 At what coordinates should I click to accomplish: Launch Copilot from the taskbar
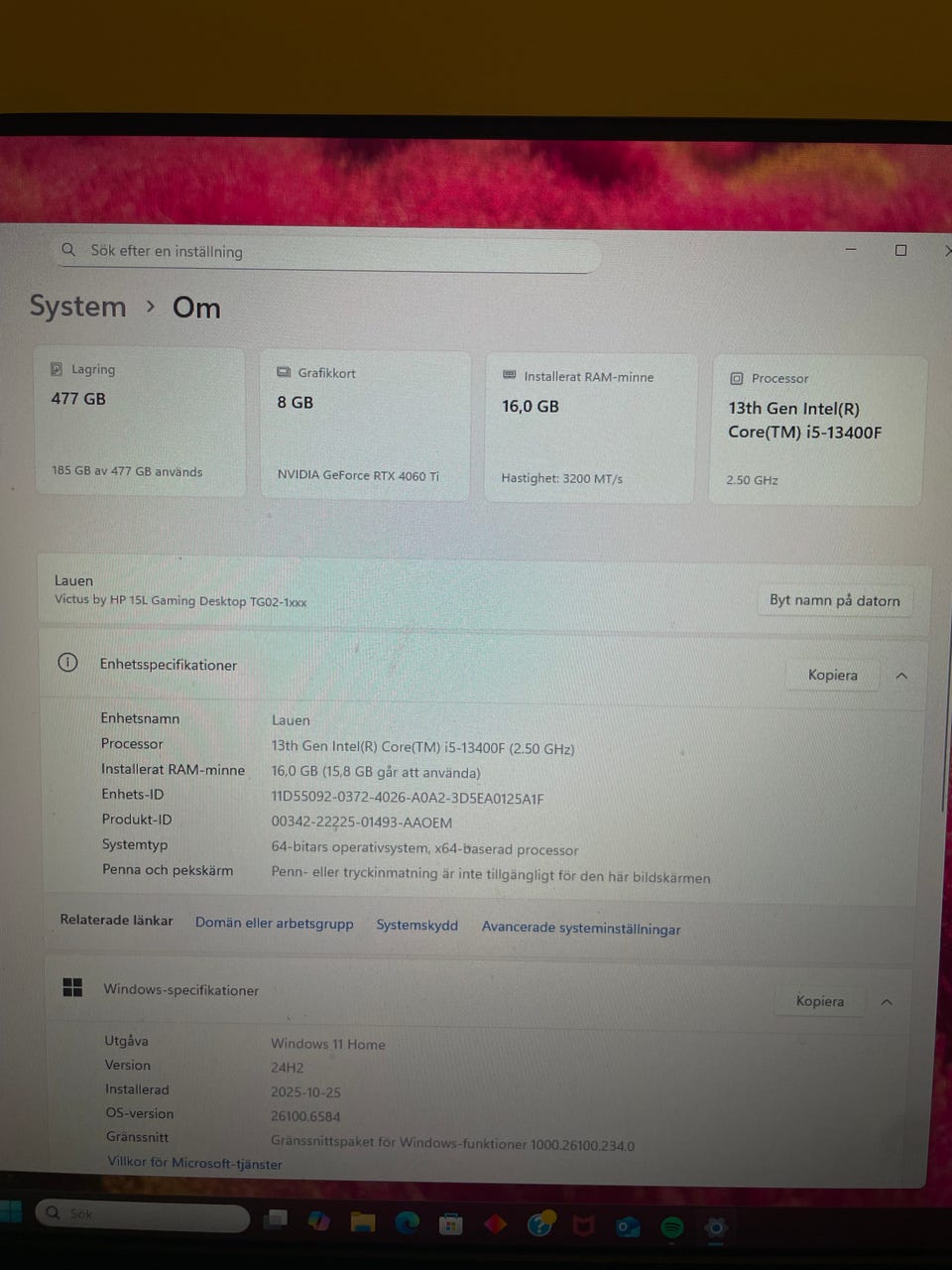click(x=319, y=1221)
